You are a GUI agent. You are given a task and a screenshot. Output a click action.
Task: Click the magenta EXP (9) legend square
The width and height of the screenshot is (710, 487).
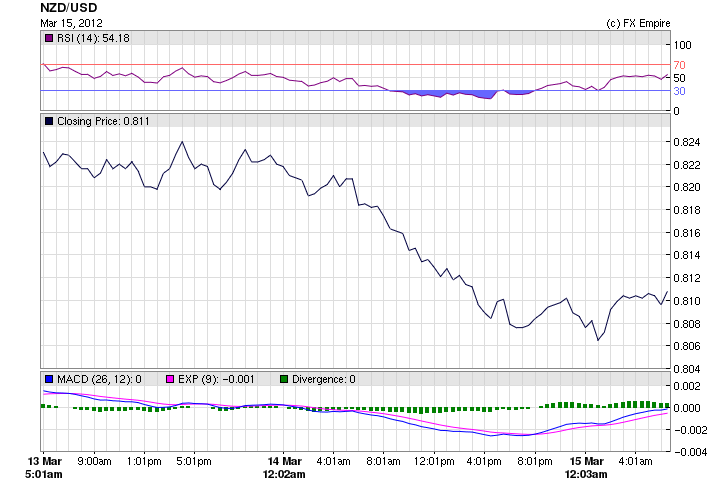coord(169,379)
